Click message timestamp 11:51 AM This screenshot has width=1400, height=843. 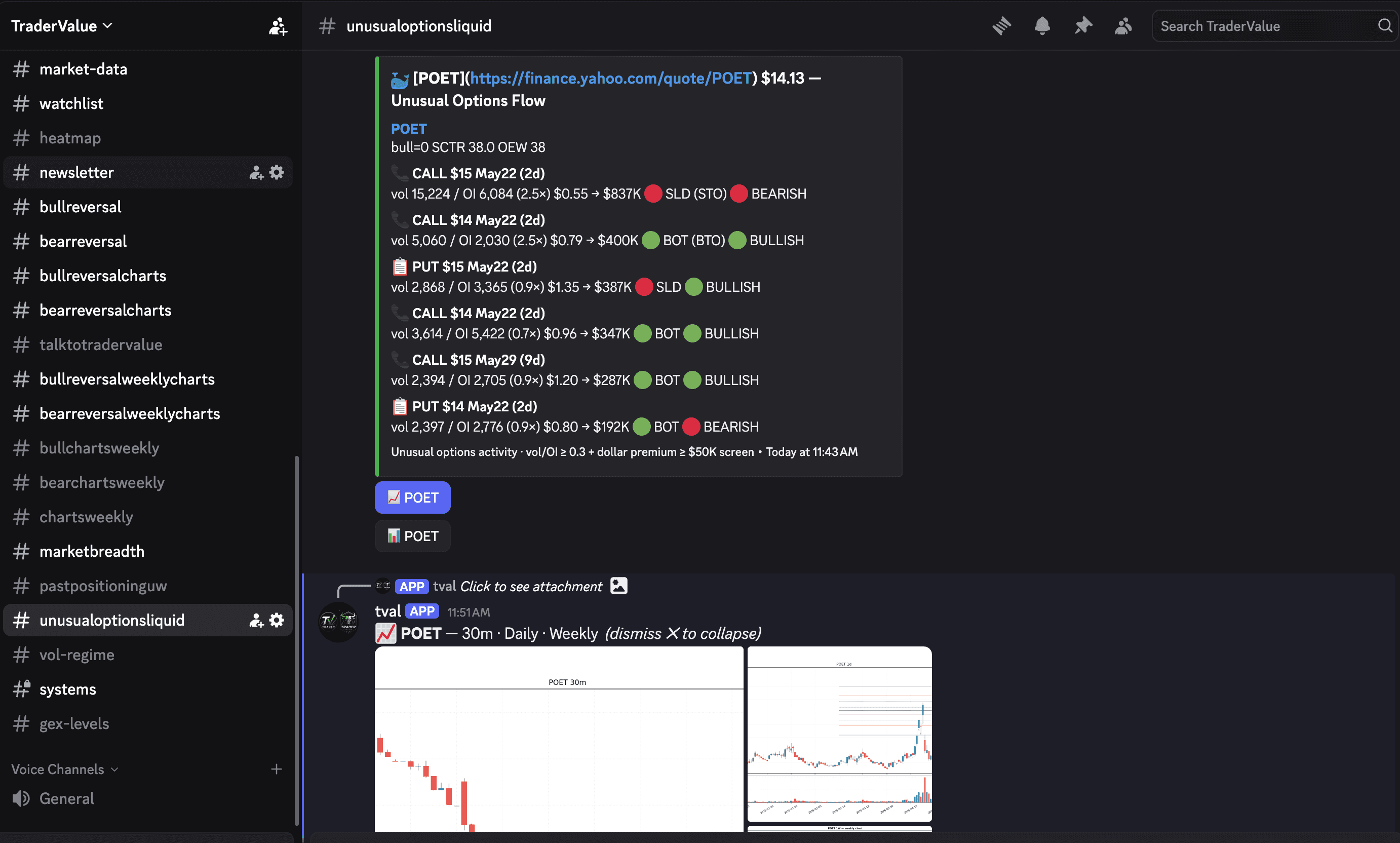[x=468, y=612]
